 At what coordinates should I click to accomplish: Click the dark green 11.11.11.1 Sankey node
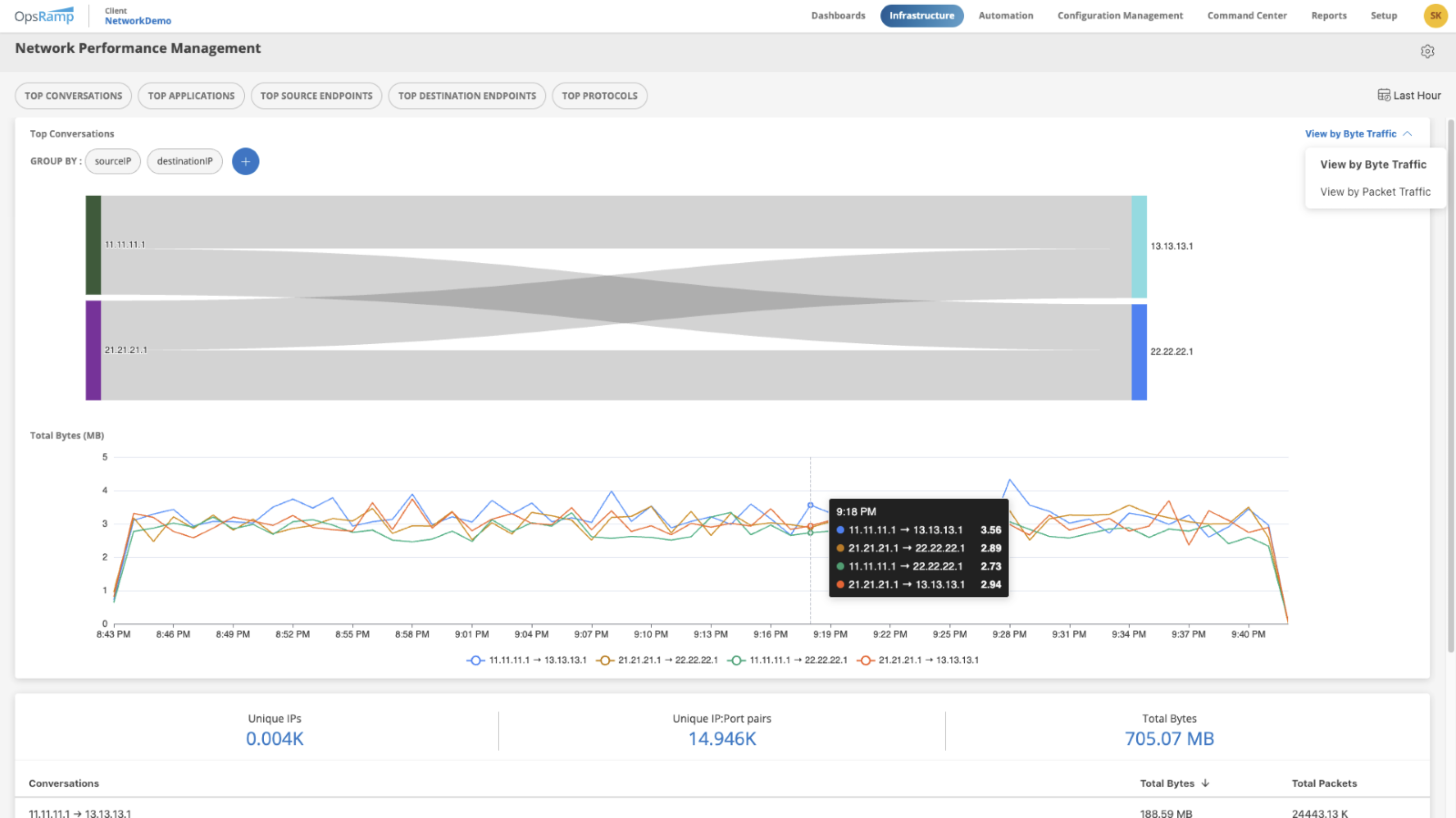(x=93, y=245)
